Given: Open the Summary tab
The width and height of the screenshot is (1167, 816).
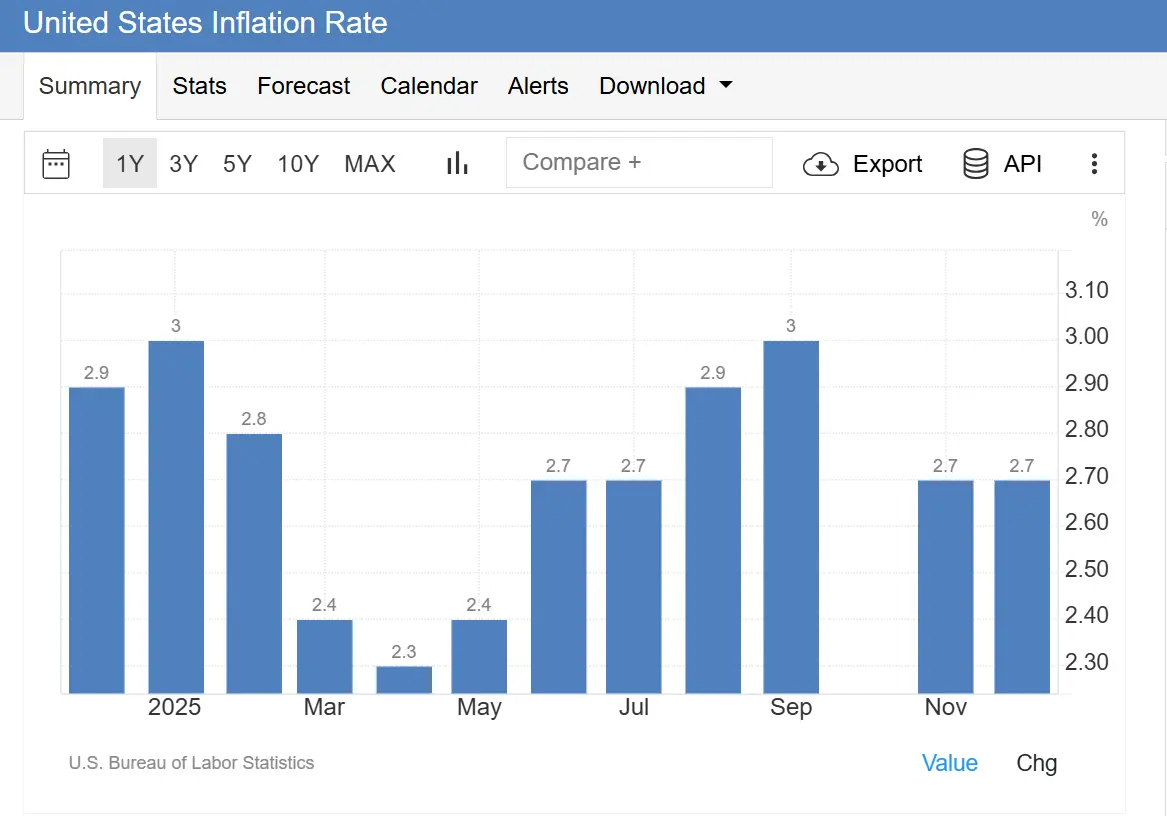Looking at the screenshot, I should point(90,86).
